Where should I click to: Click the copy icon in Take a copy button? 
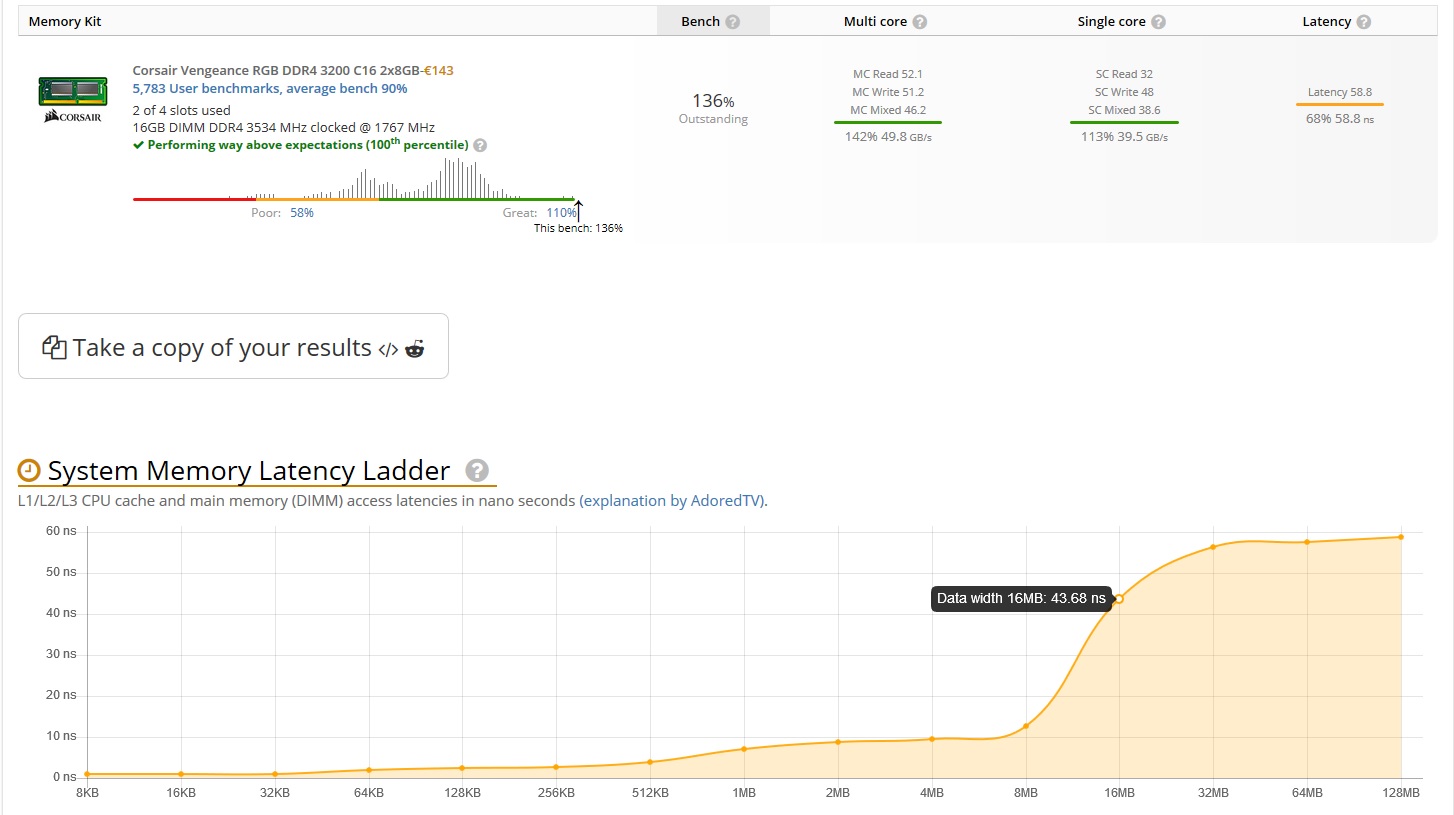pyautogui.click(x=53, y=347)
